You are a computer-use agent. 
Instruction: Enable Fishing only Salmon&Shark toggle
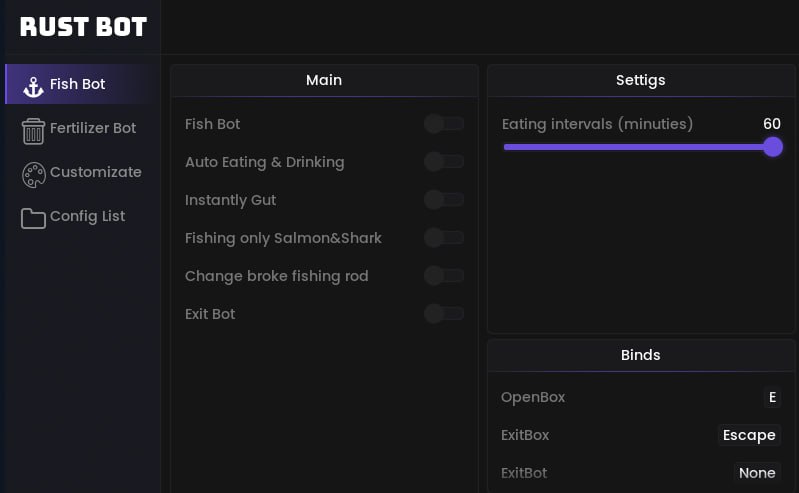443,238
